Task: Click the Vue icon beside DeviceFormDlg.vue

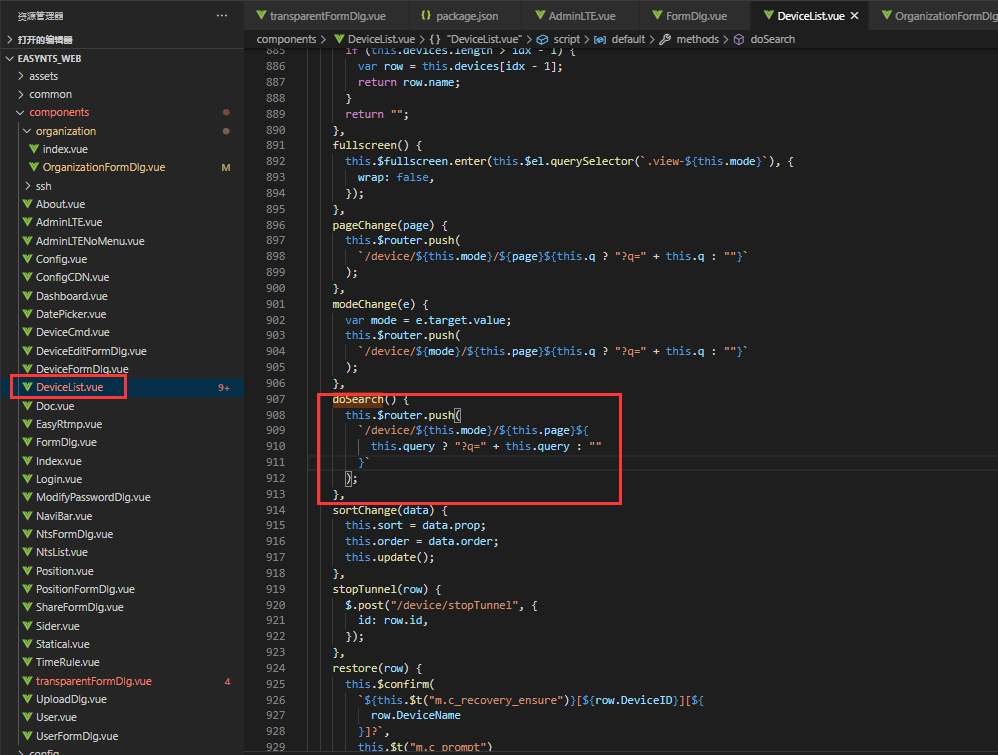Action: pyautogui.click(x=27, y=369)
